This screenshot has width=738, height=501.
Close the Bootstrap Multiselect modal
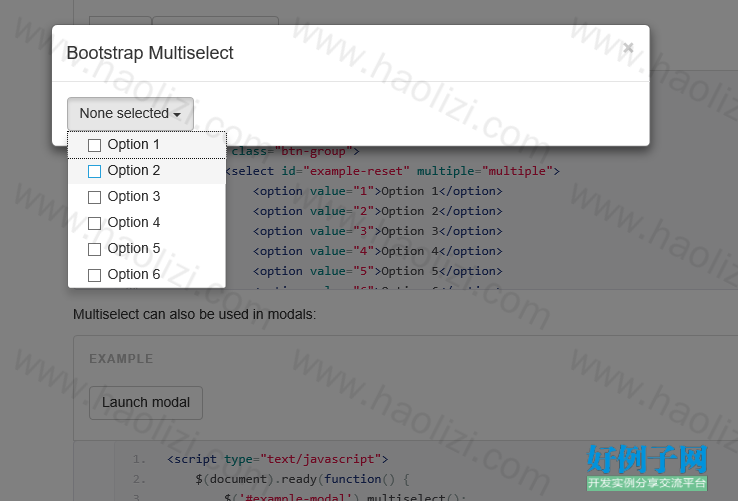tap(628, 48)
